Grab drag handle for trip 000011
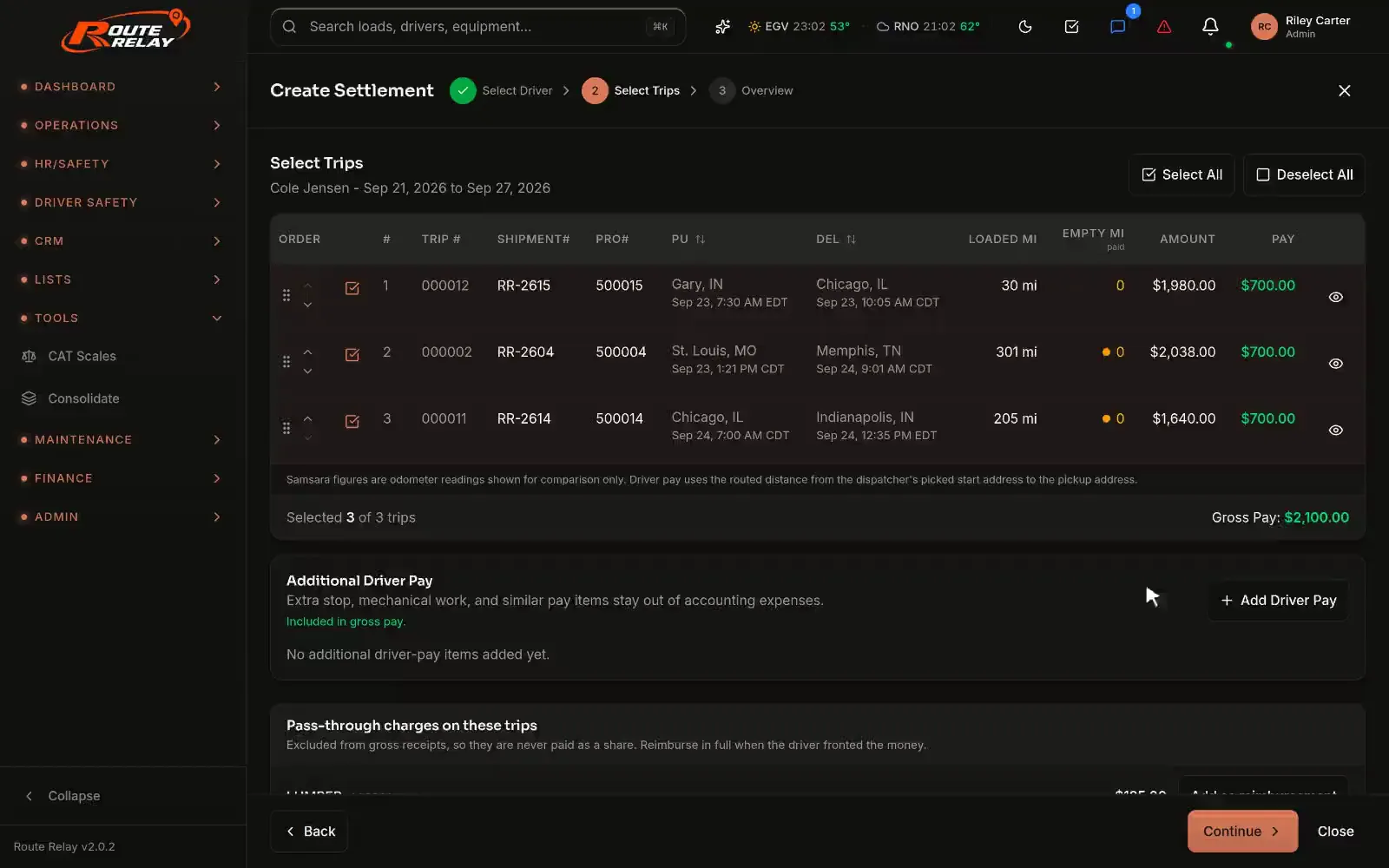This screenshot has height=868, width=1389. 286,429
